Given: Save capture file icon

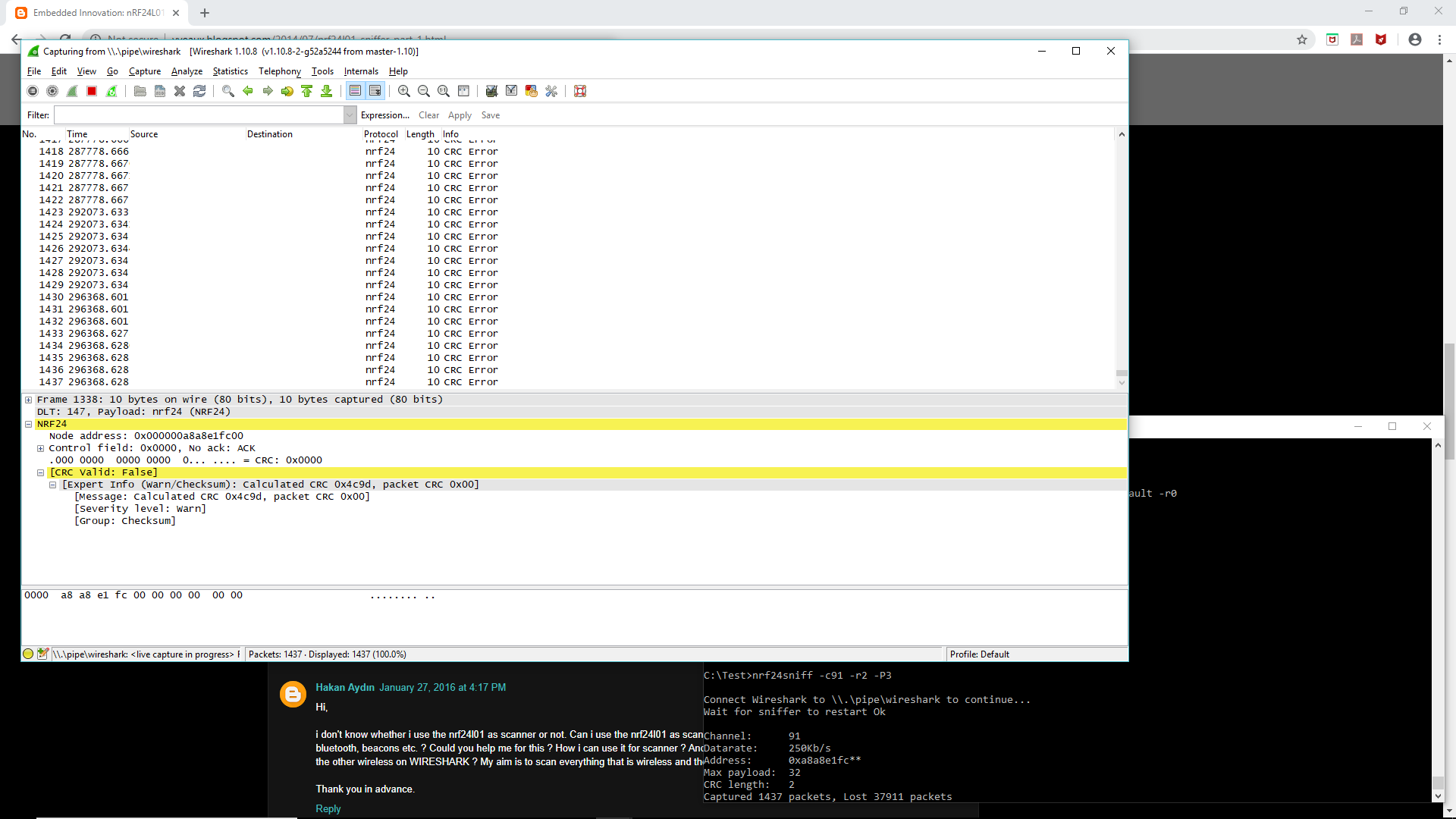Looking at the screenshot, I should pyautogui.click(x=160, y=91).
